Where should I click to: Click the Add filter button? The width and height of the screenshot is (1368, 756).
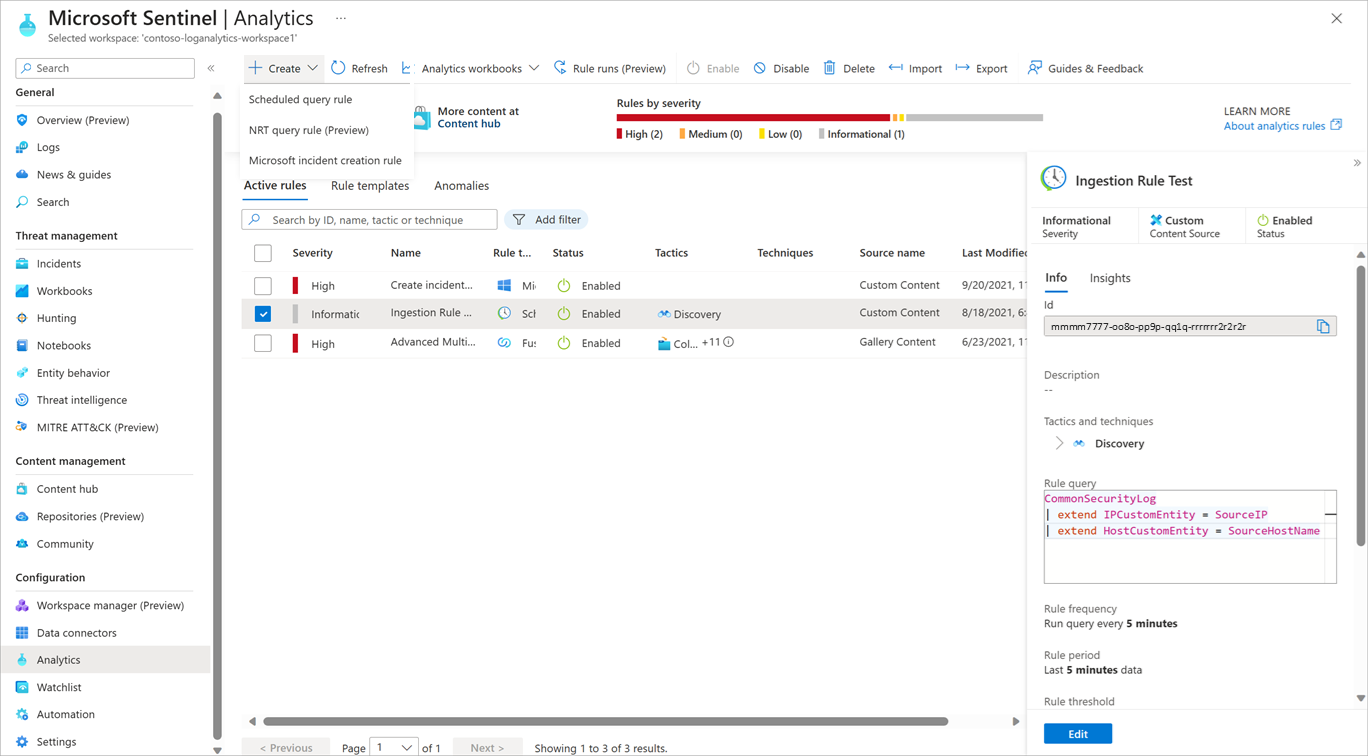click(546, 220)
